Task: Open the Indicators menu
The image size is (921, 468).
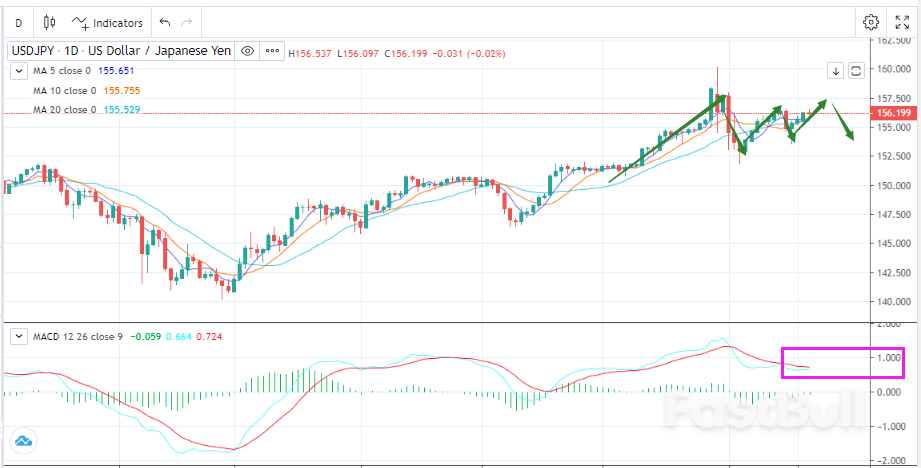Action: tap(107, 23)
